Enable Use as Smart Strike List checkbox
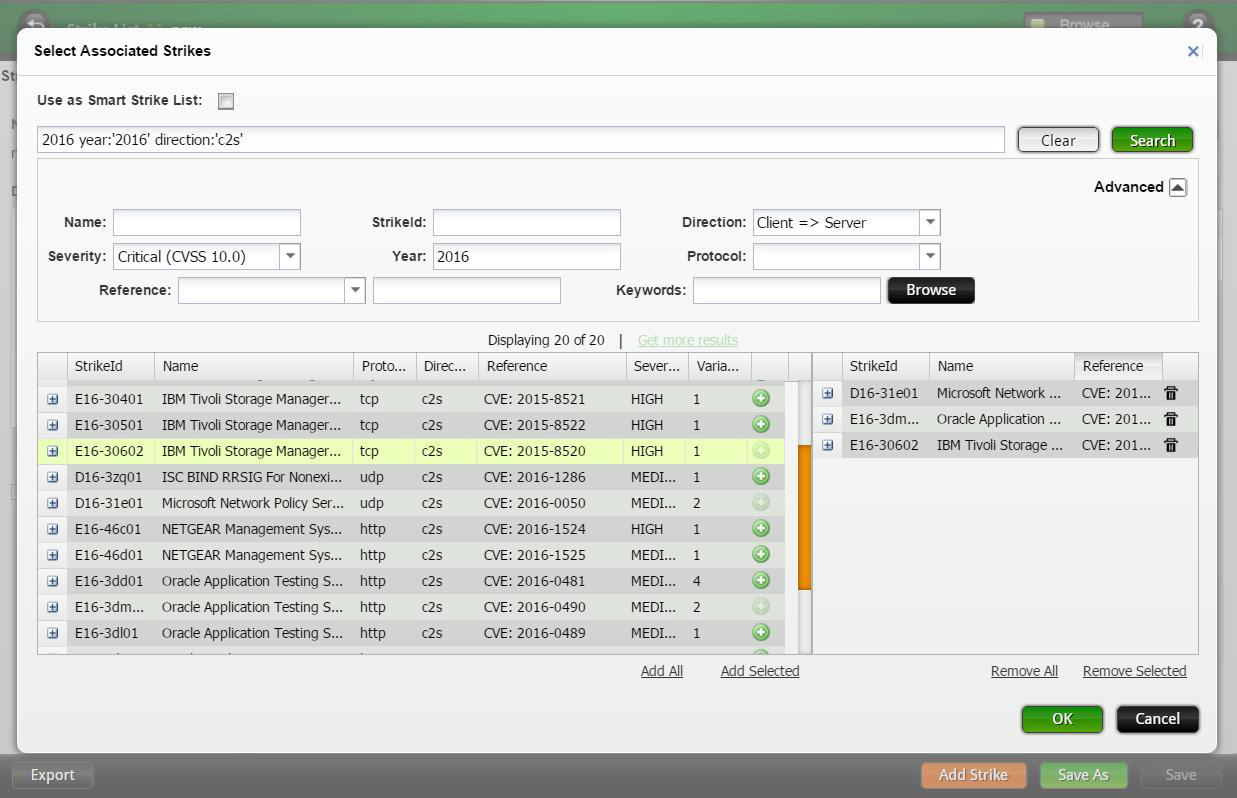This screenshot has height=798, width=1237. pos(226,101)
